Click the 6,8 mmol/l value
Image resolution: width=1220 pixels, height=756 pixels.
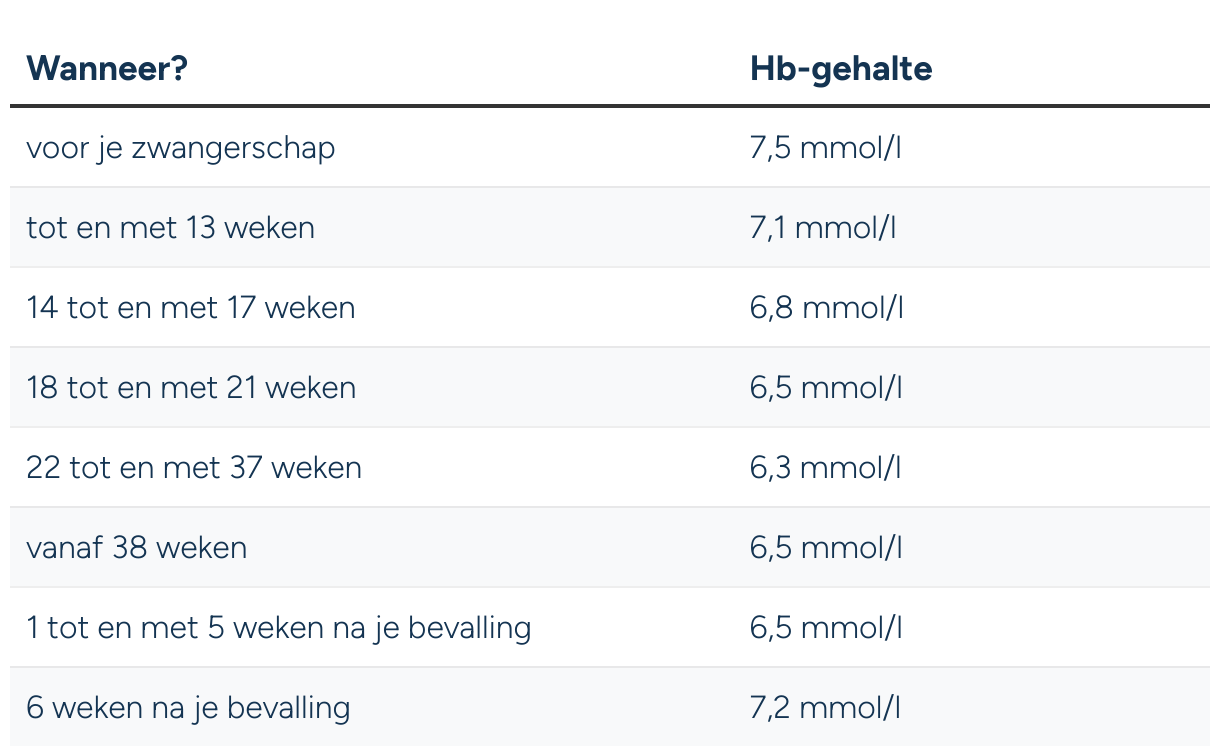pyautogui.click(x=827, y=308)
